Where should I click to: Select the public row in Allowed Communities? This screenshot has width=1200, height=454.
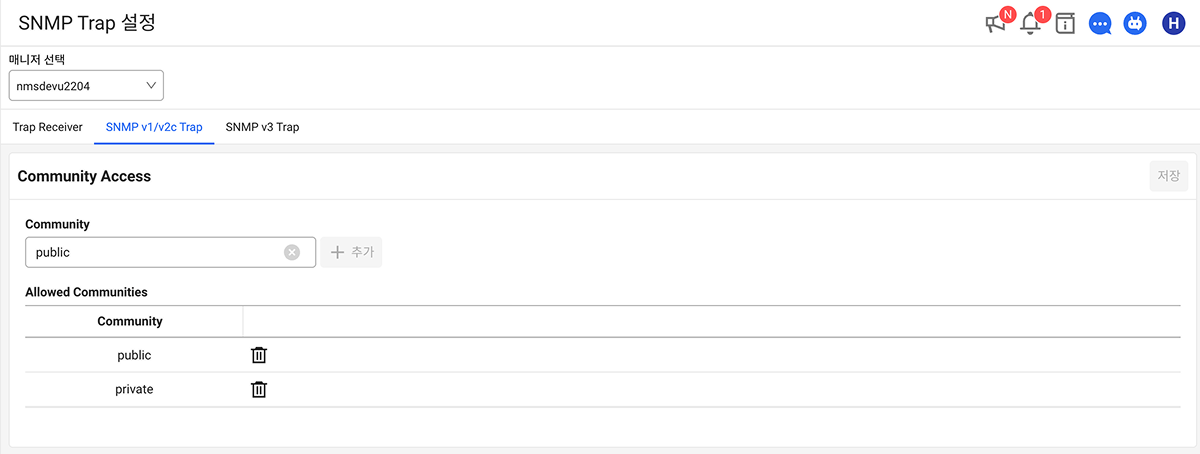[134, 355]
